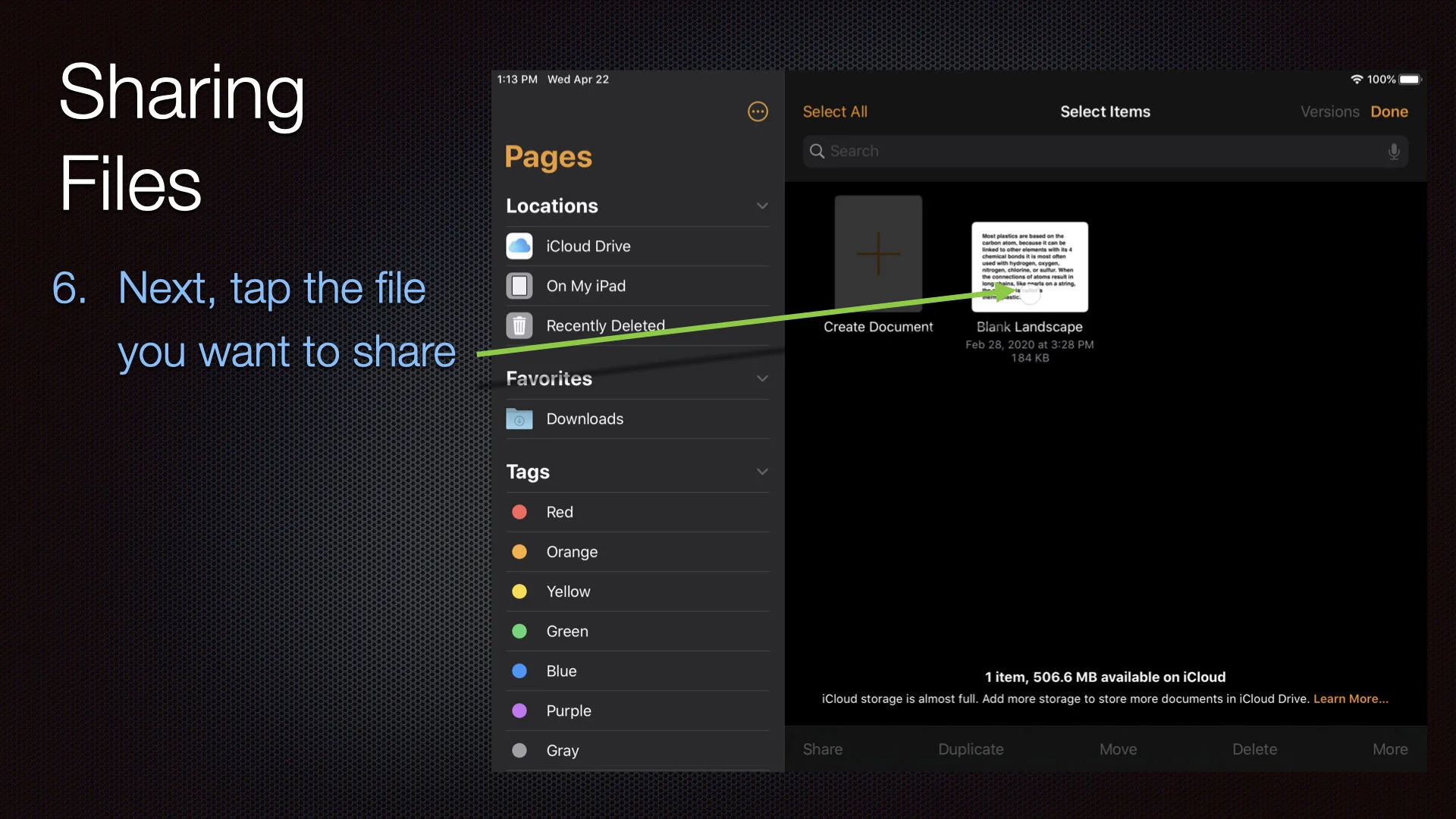The image size is (1456, 819).
Task: Tap the ellipsis more options icon
Action: 758,111
